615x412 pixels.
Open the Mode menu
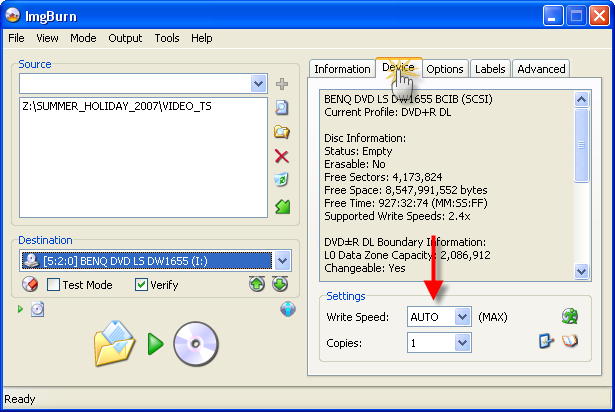click(83, 38)
